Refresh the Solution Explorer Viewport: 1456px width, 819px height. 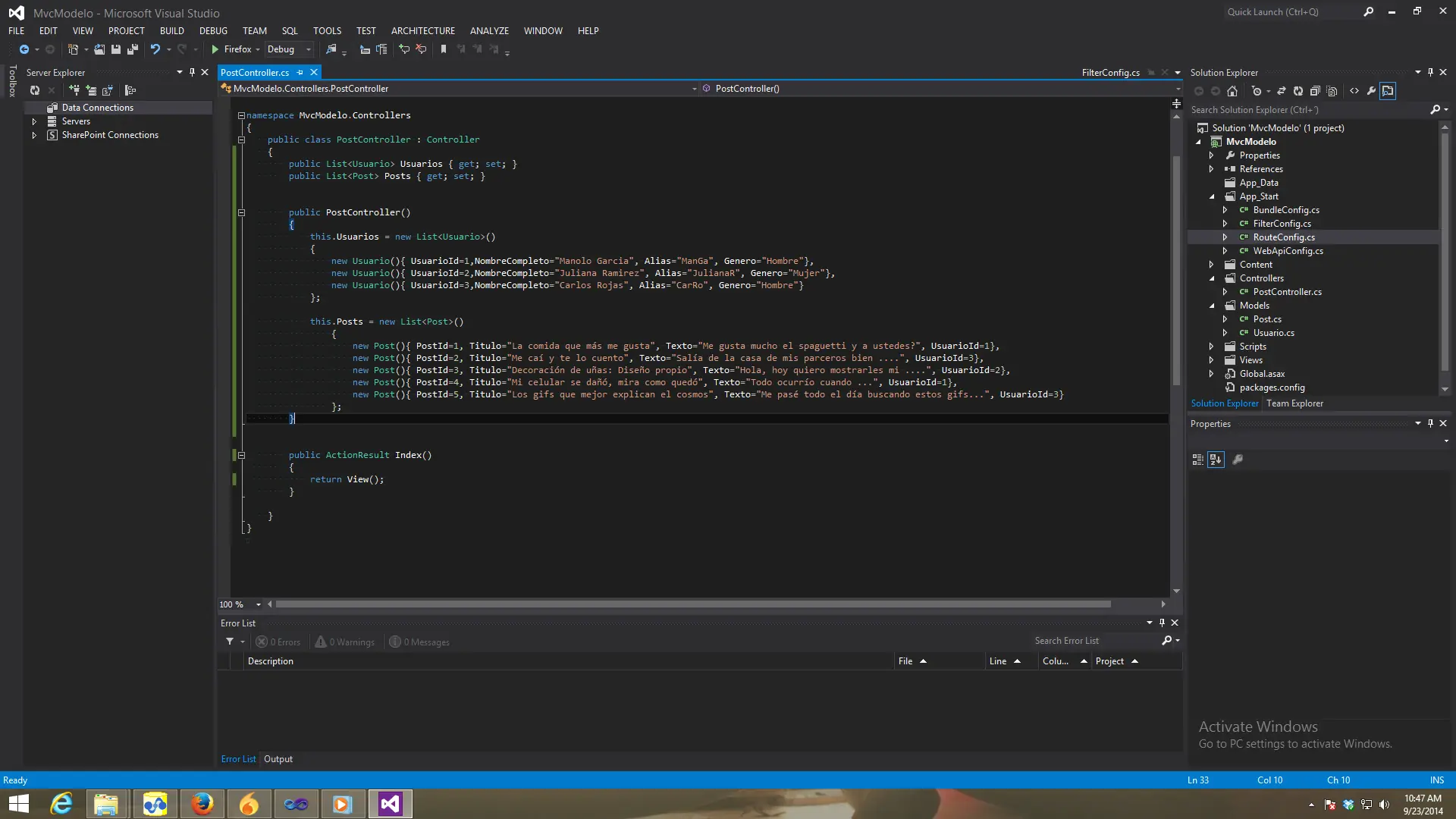[1298, 91]
